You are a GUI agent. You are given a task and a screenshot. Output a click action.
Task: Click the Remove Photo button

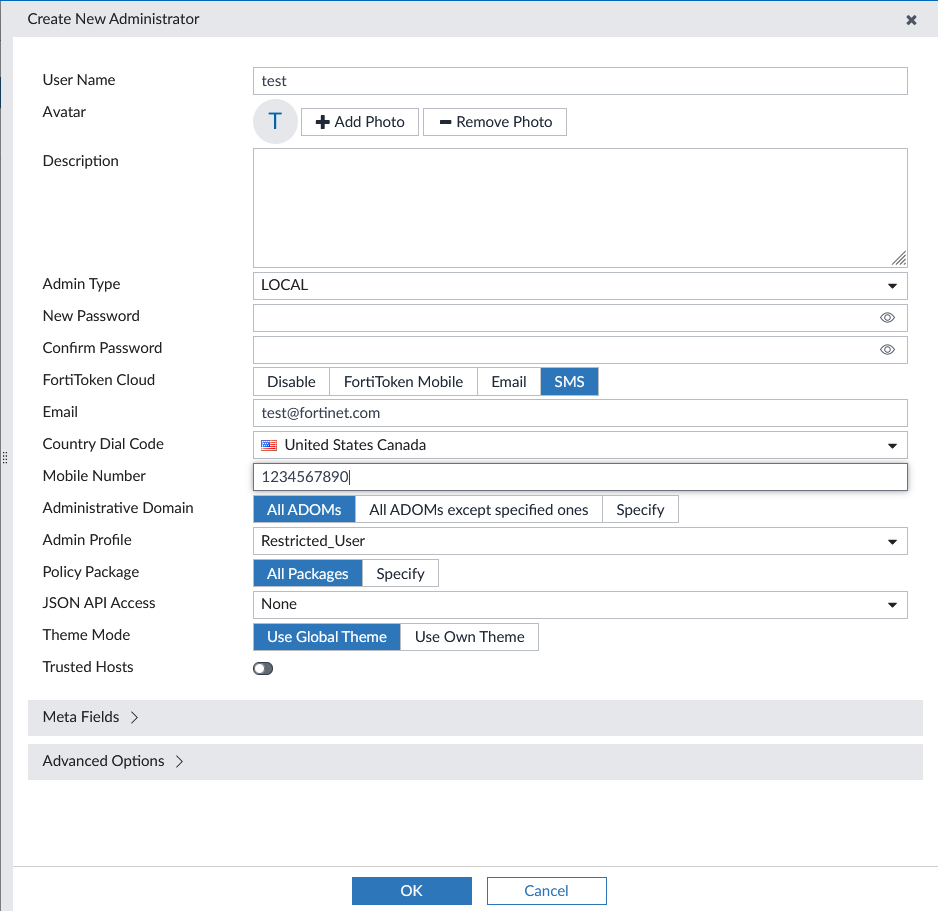(495, 122)
